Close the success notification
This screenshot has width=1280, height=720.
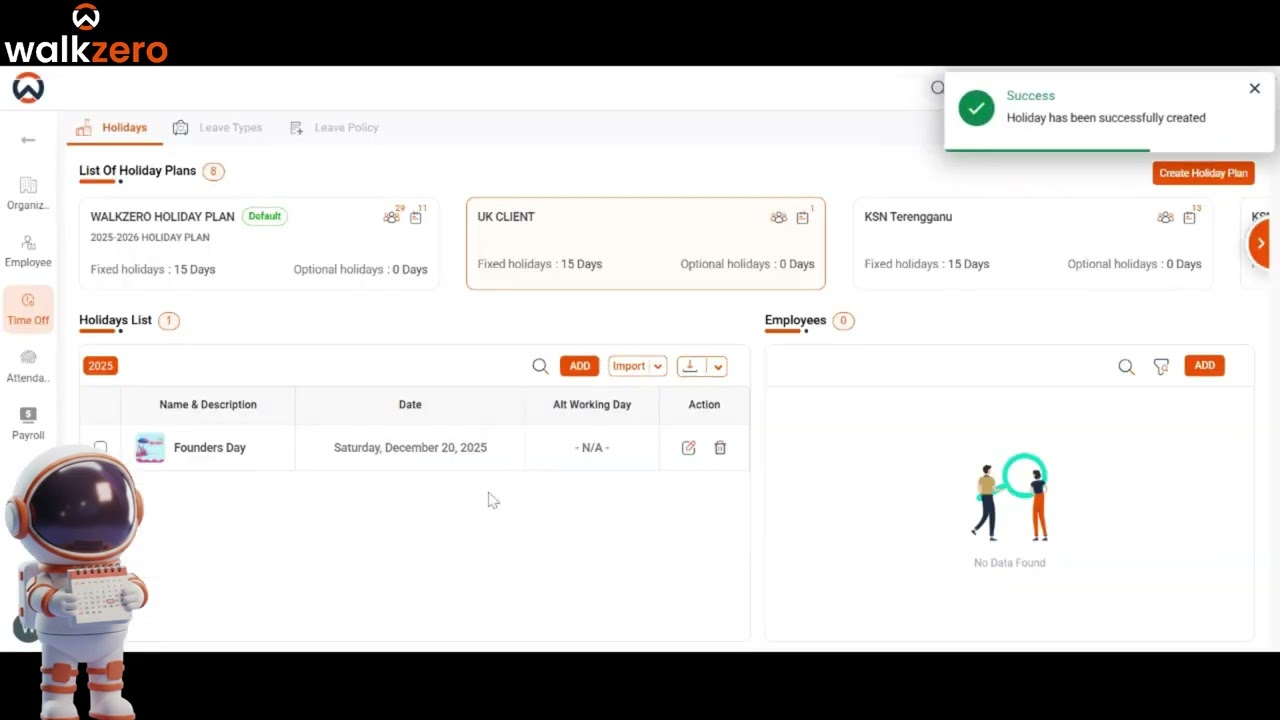[1254, 88]
